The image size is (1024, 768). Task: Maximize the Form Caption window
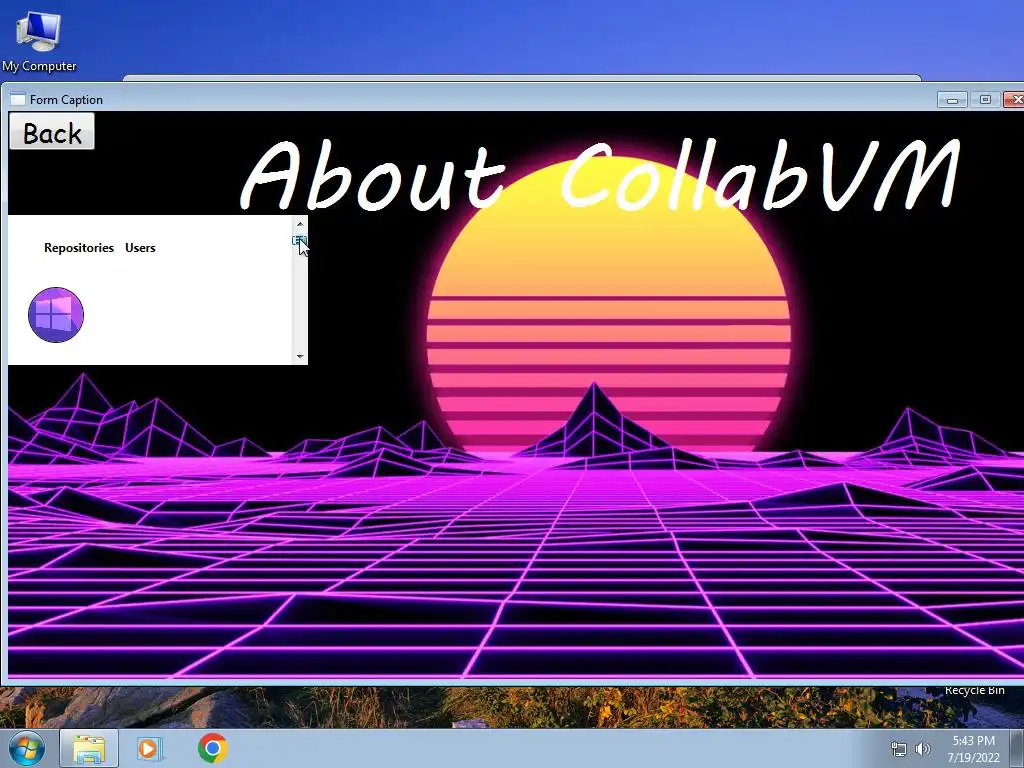[x=985, y=100]
